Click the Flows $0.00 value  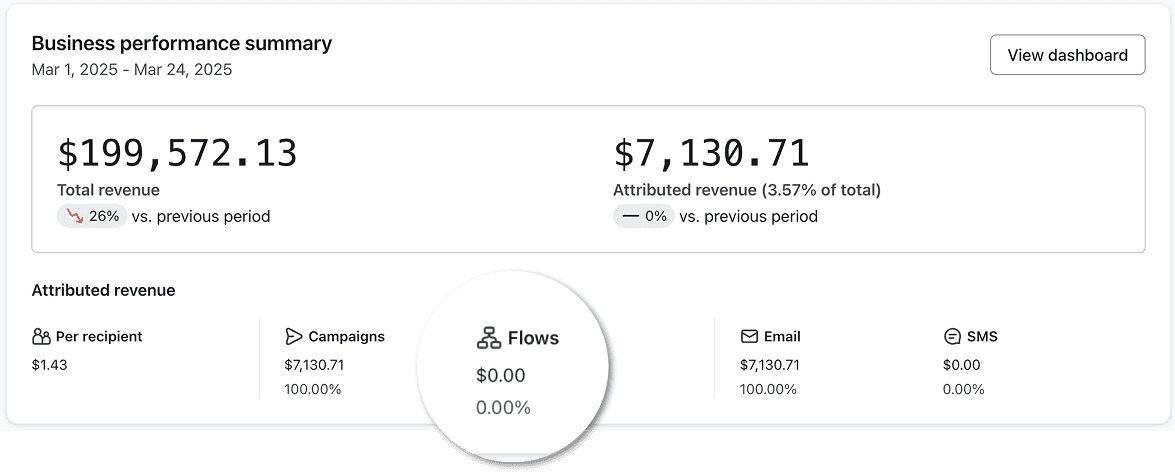[x=501, y=376]
